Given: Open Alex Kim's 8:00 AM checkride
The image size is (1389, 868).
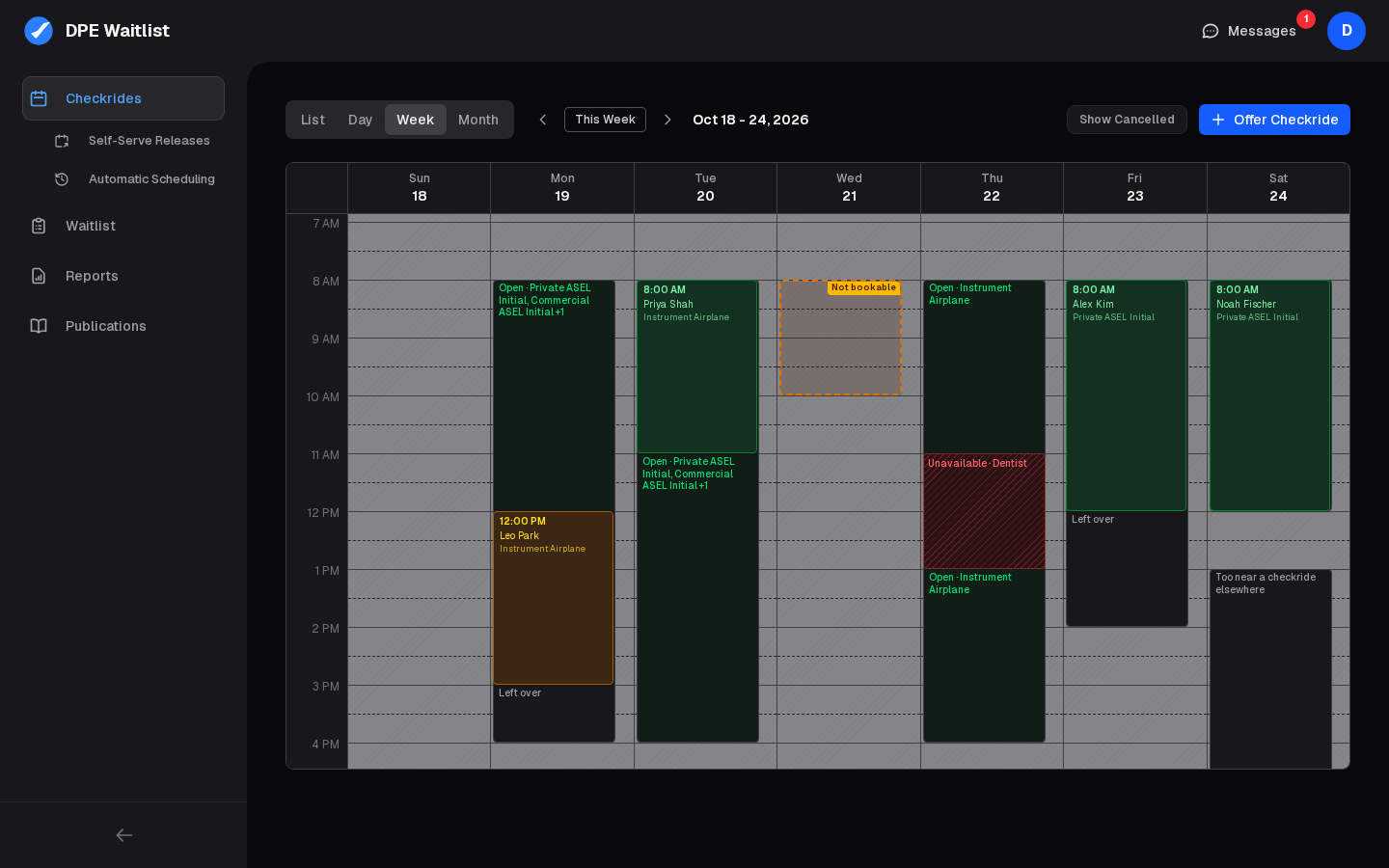Looking at the screenshot, I should click(x=1126, y=395).
